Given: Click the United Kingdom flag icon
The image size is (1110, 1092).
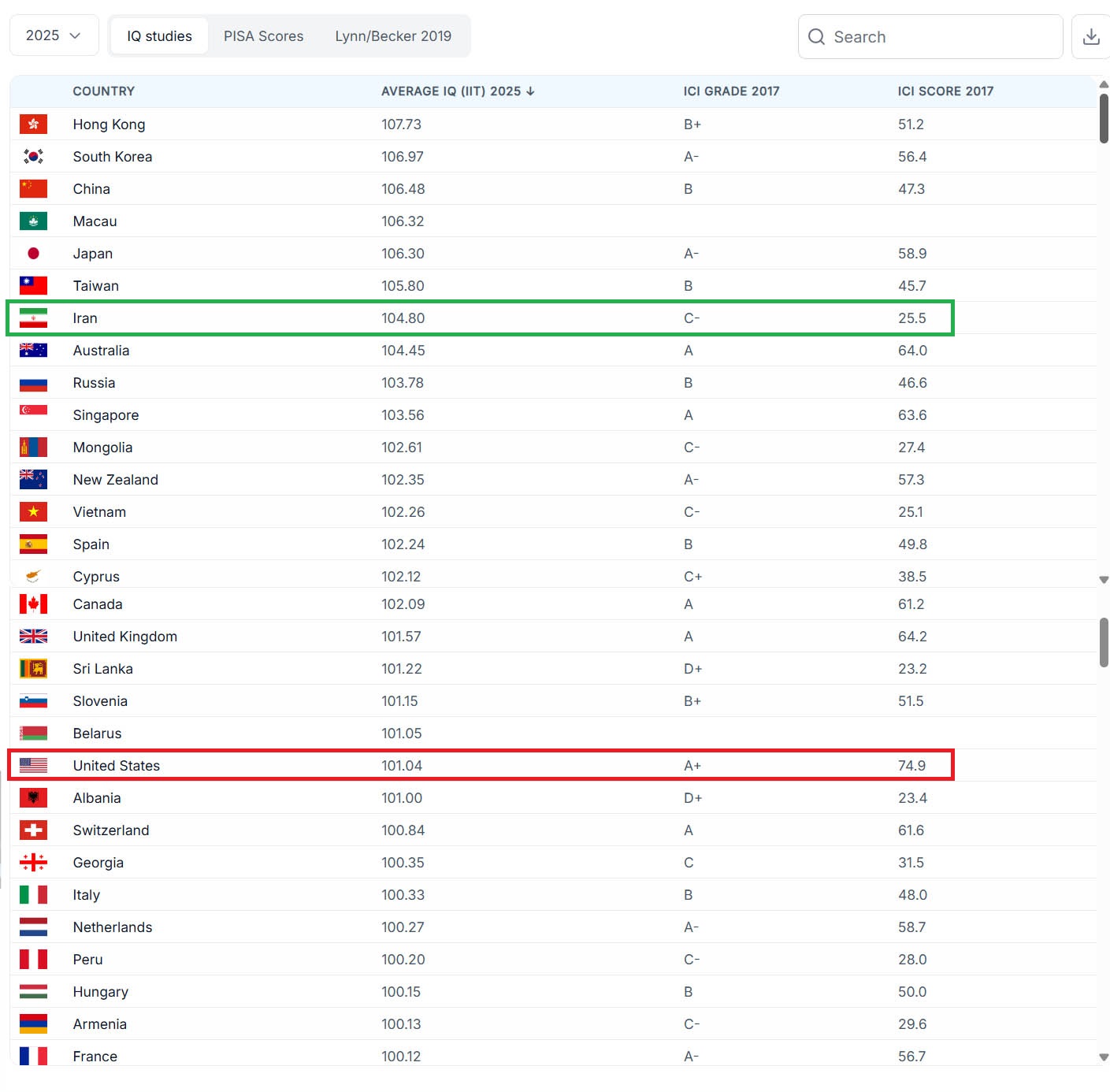Looking at the screenshot, I should (33, 637).
